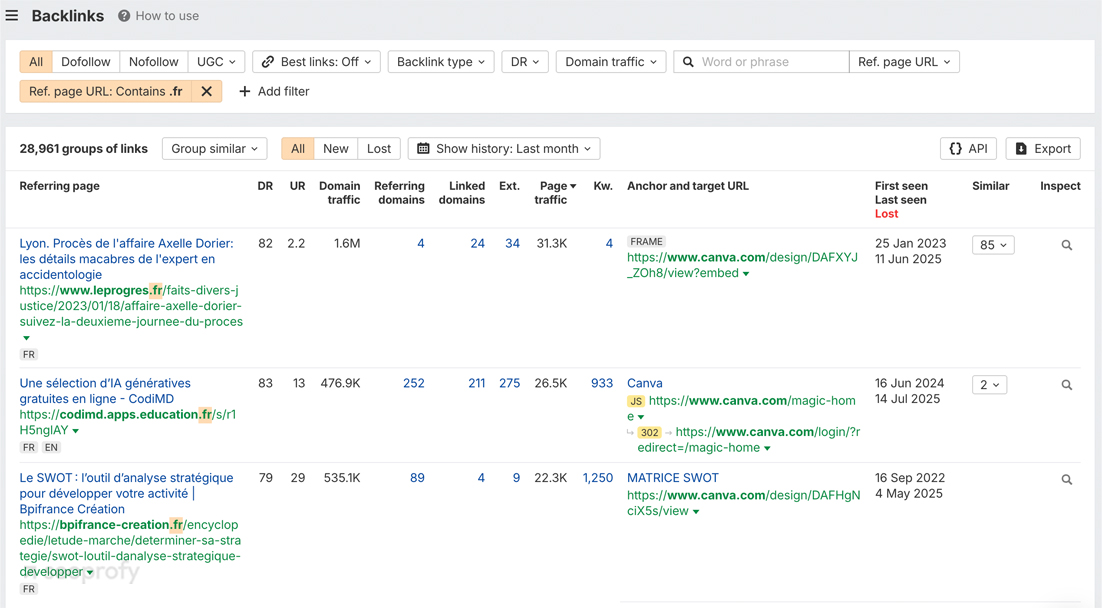1102x608 pixels.
Task: Open the Ref. page URL dropdown
Action: tap(904, 62)
